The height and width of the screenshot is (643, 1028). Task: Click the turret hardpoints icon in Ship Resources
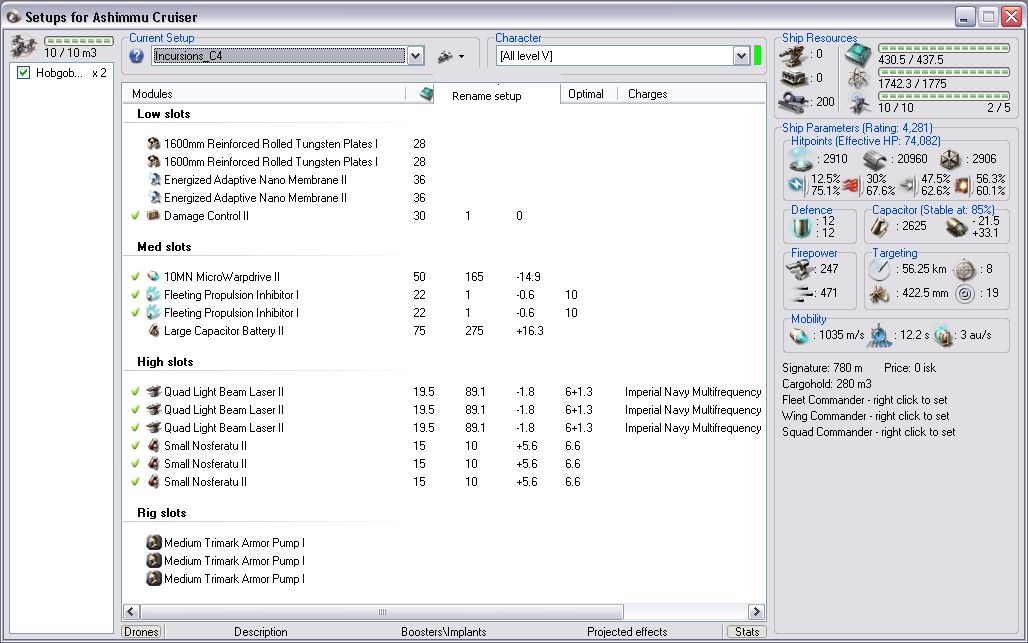793,55
